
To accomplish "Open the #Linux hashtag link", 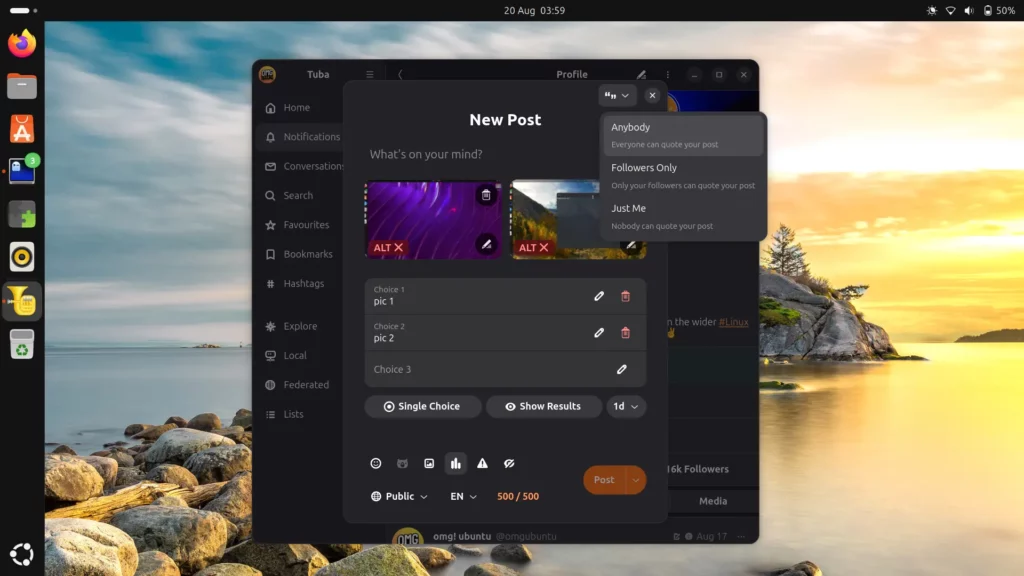I will click(733, 322).
